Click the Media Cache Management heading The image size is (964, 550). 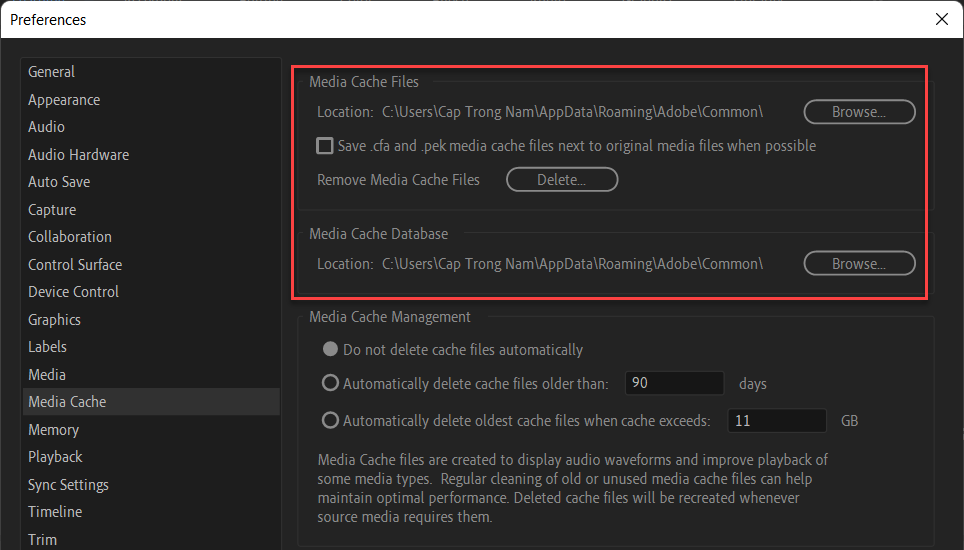pyautogui.click(x=390, y=317)
